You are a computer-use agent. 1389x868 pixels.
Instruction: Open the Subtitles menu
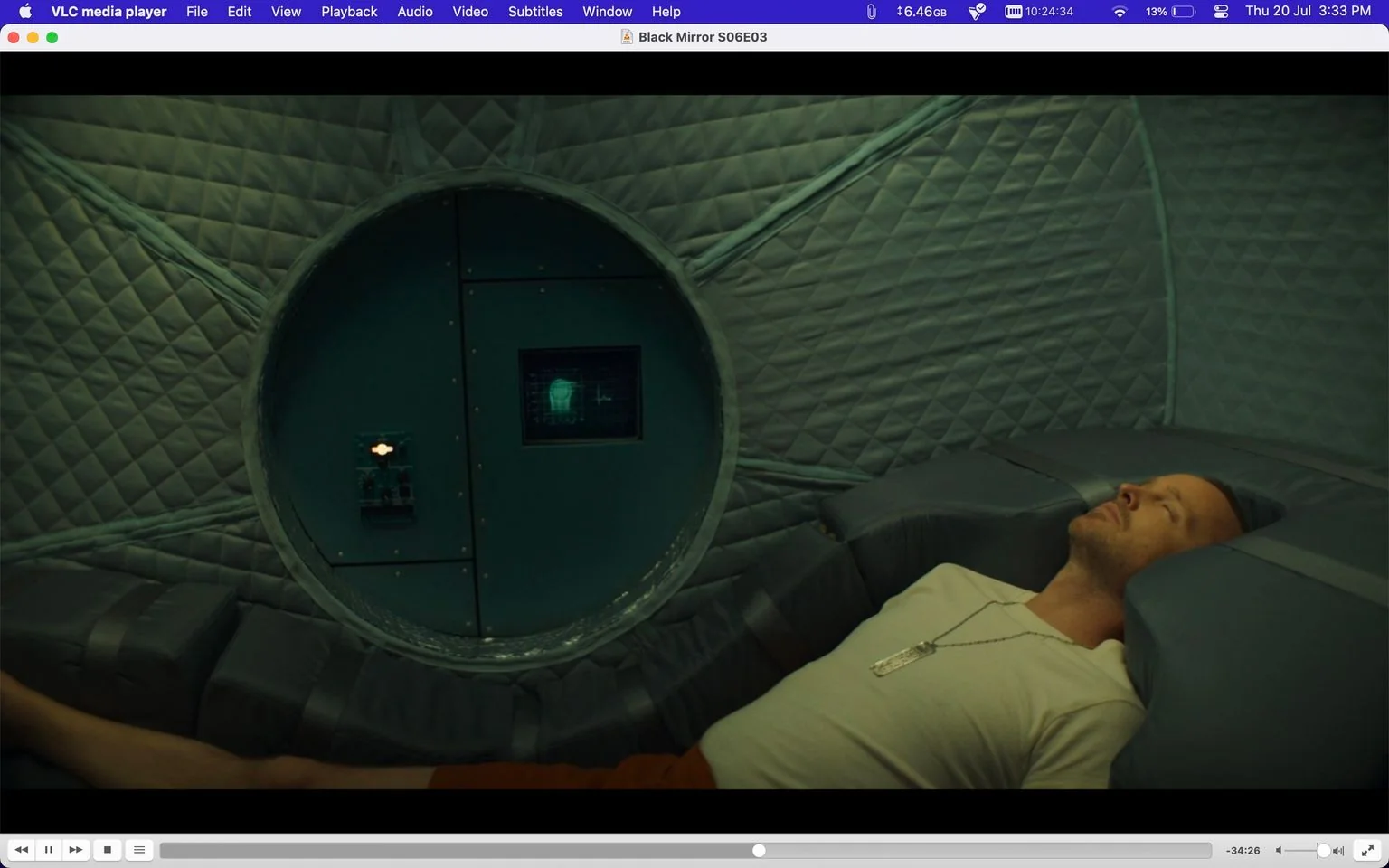535,12
